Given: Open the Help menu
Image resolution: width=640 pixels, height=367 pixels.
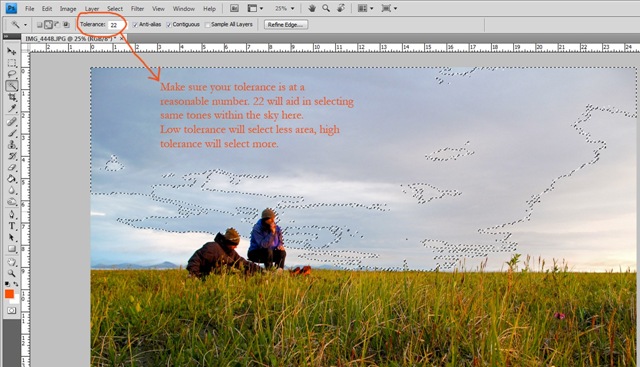Looking at the screenshot, I should 209,9.
